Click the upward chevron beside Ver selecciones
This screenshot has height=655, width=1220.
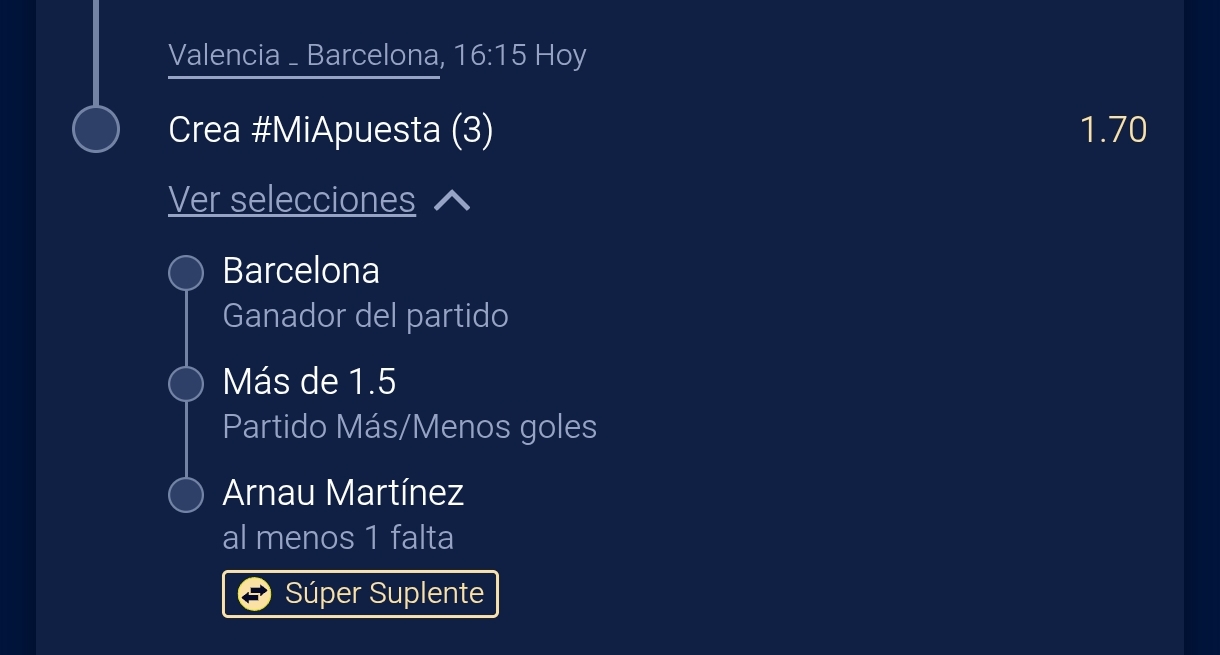[452, 201]
